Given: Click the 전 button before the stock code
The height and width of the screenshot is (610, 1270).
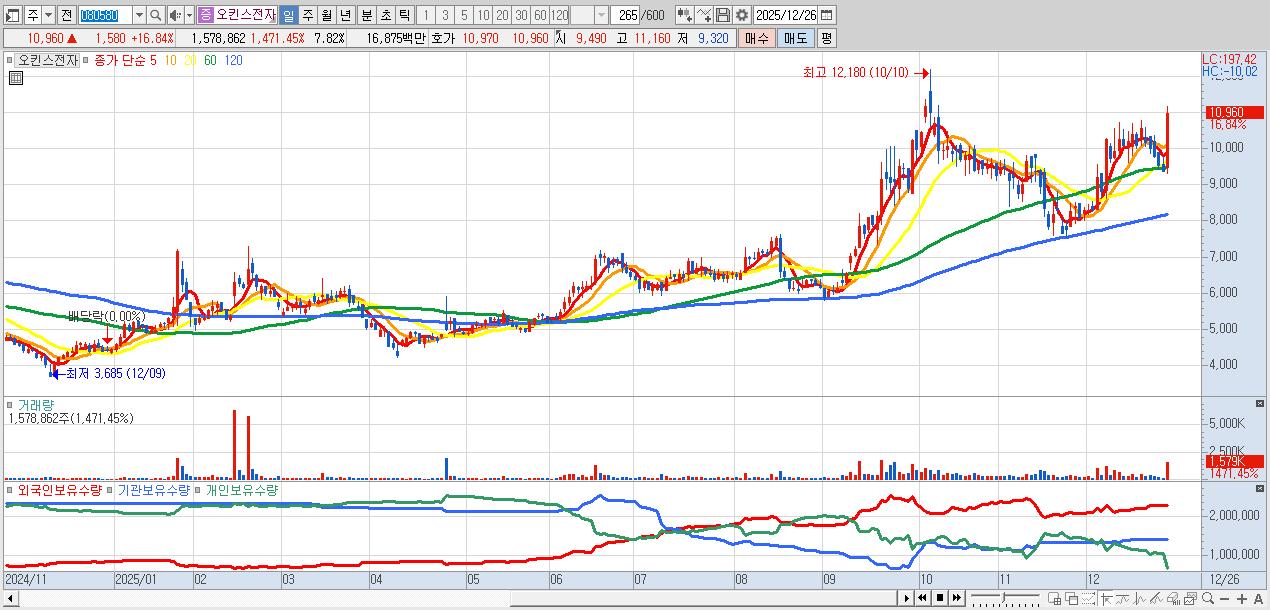Looking at the screenshot, I should click(x=66, y=15).
